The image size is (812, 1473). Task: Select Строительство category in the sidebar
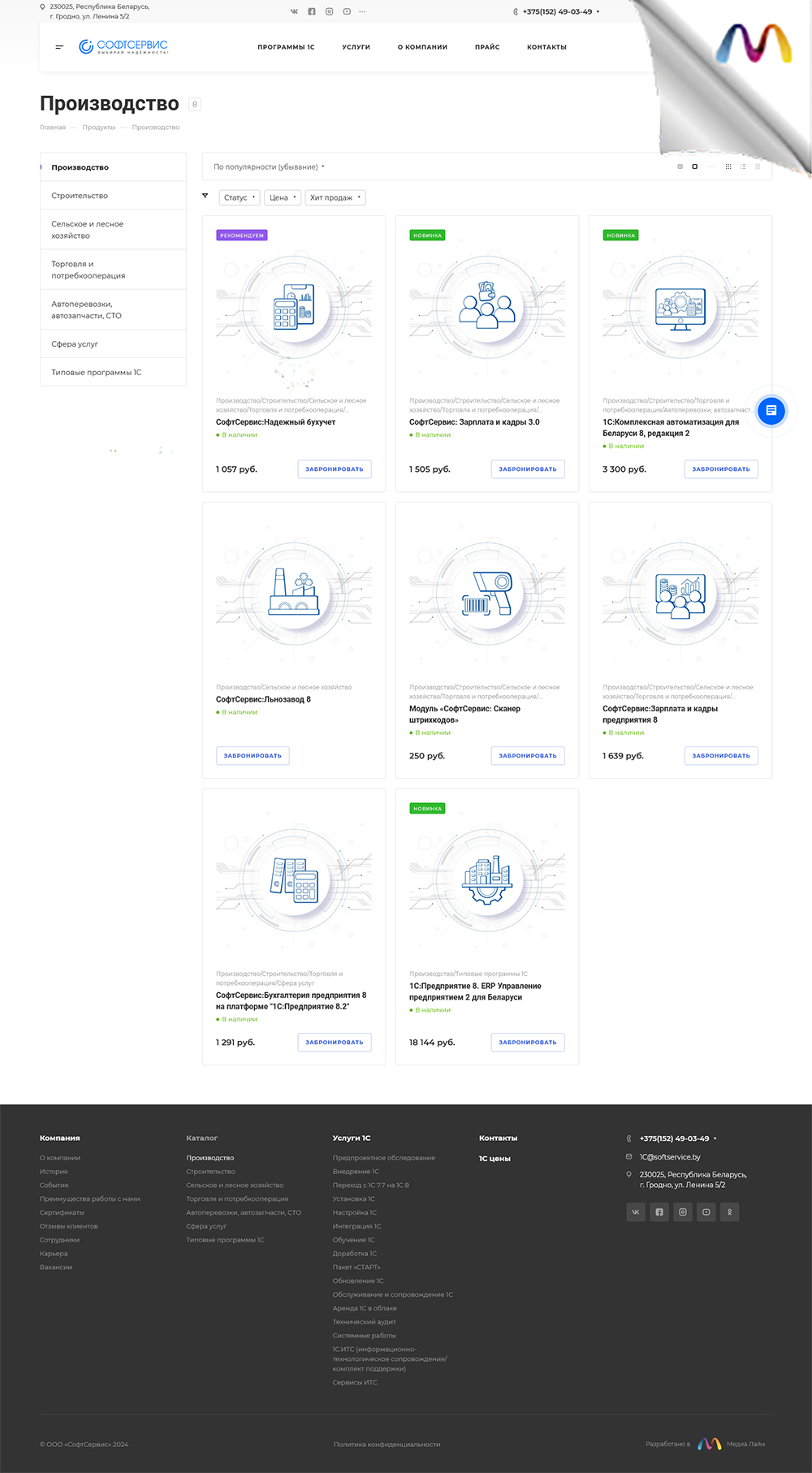80,196
